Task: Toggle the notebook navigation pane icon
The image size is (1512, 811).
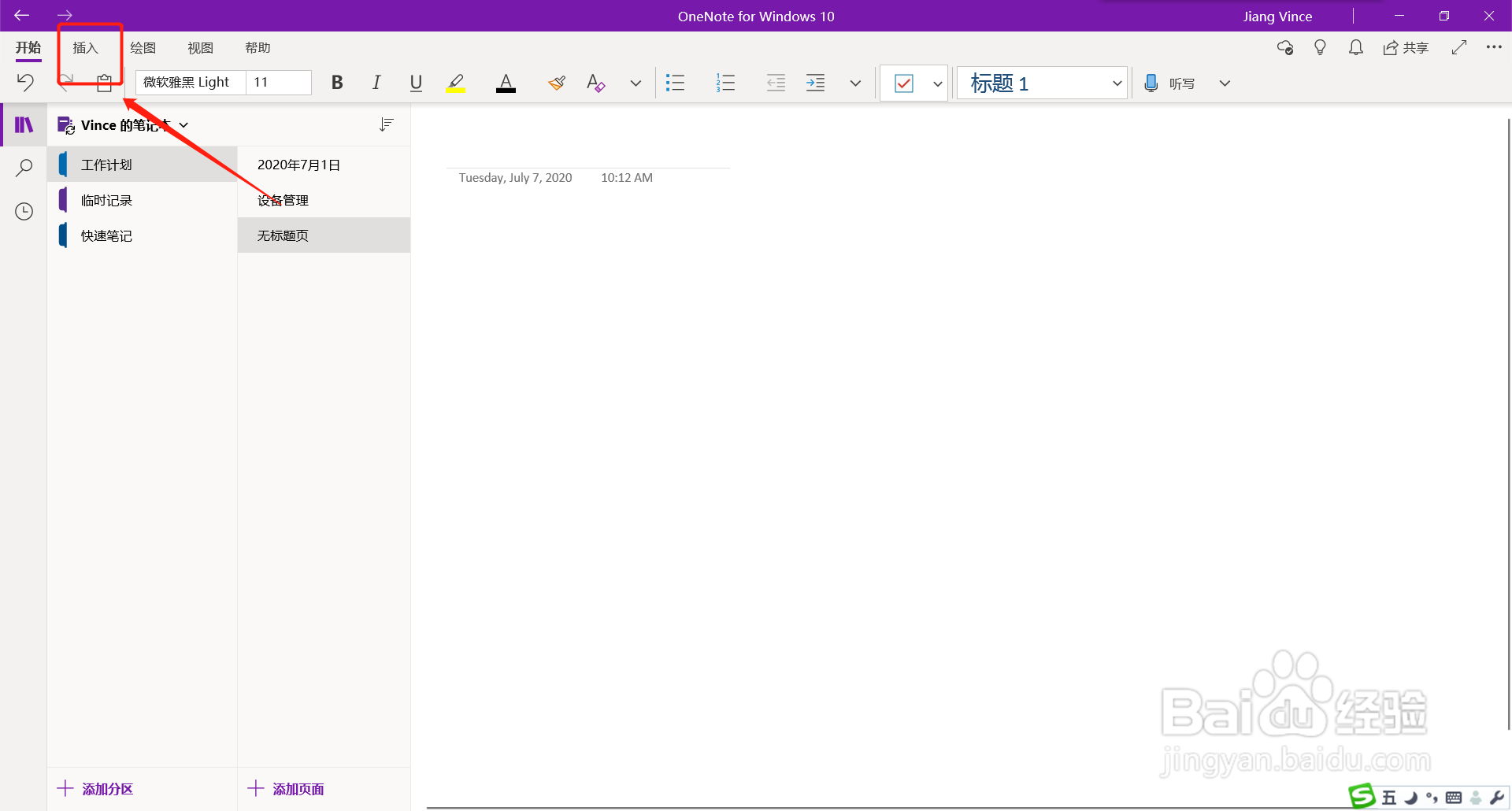Action: 24,124
